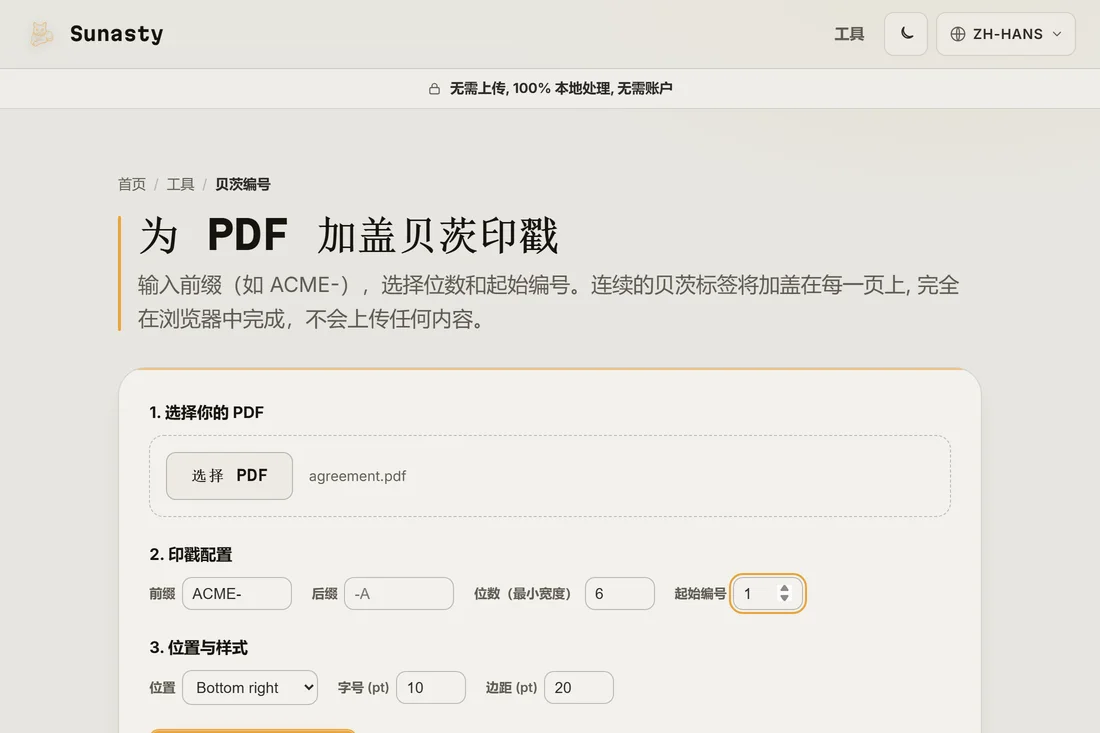Click the 为 PDF 加盖贝茨印戳 page title
The width and height of the screenshot is (1100, 733).
349,236
